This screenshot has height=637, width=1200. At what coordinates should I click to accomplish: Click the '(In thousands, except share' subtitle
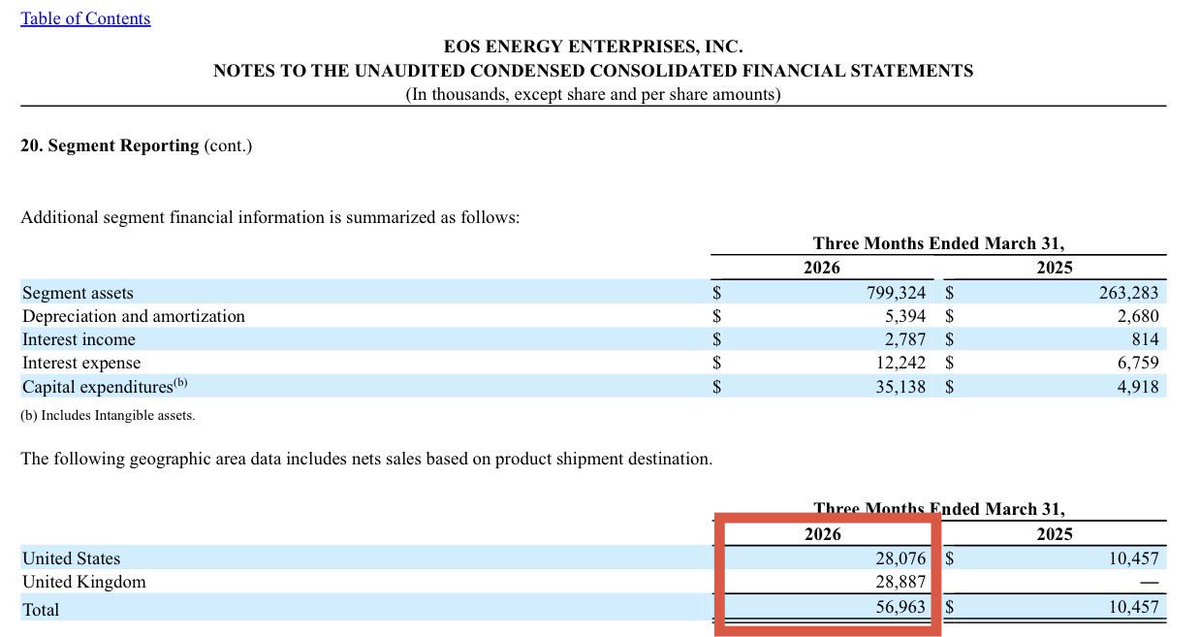(x=593, y=94)
